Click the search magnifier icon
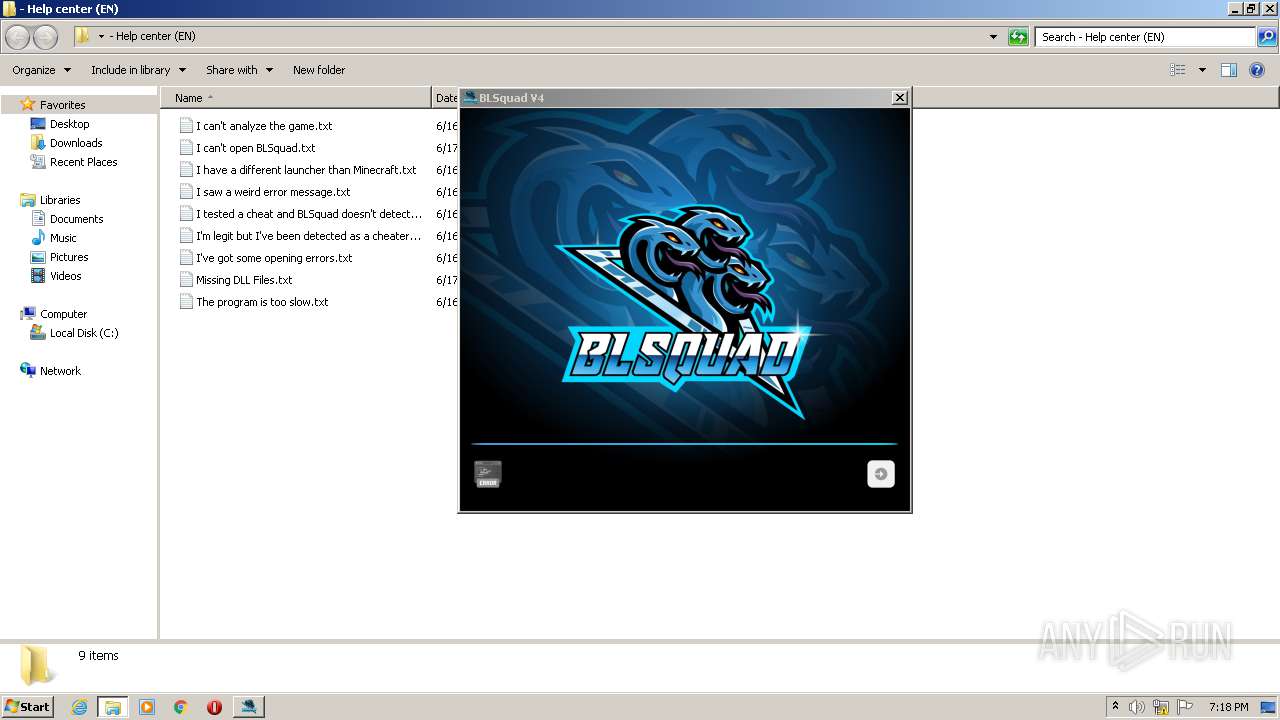1280x720 pixels. 1267,37
